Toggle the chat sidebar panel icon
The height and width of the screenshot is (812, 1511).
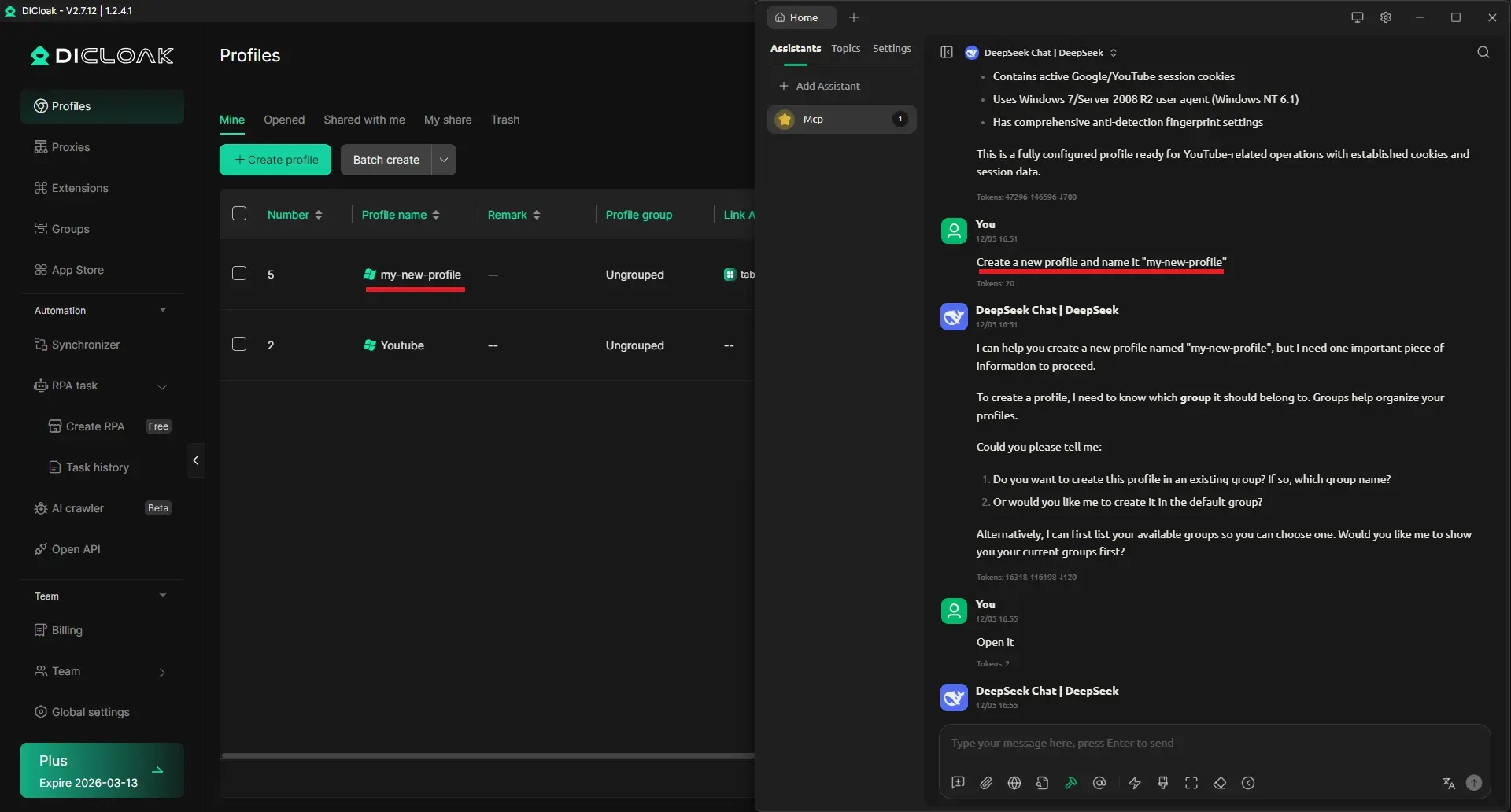[947, 52]
